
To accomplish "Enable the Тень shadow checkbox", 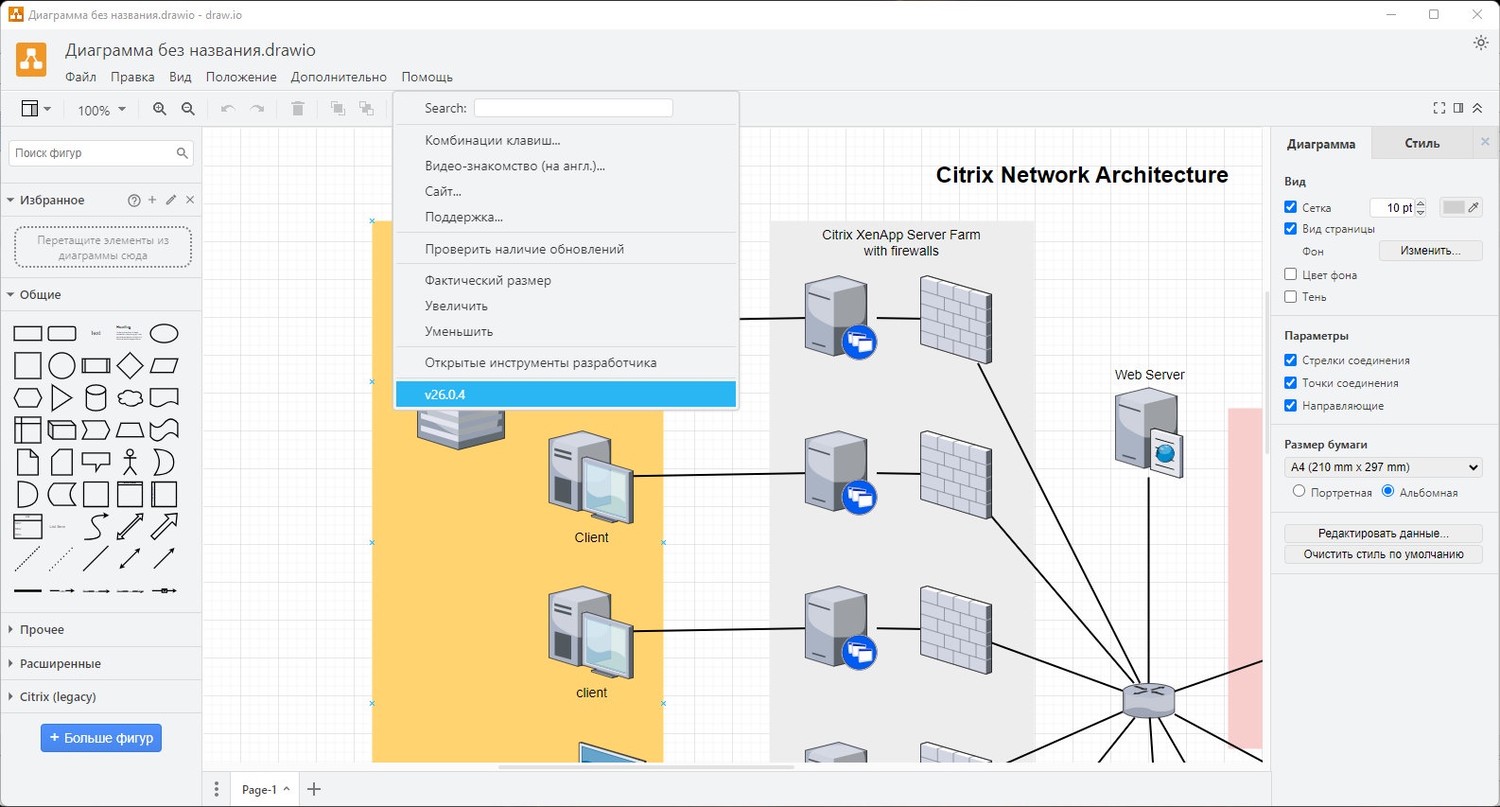I will [x=1290, y=297].
